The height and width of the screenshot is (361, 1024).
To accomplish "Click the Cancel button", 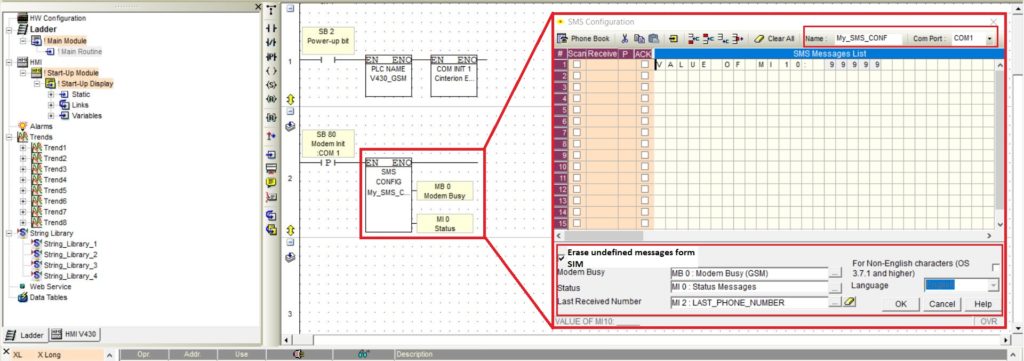I will [942, 304].
